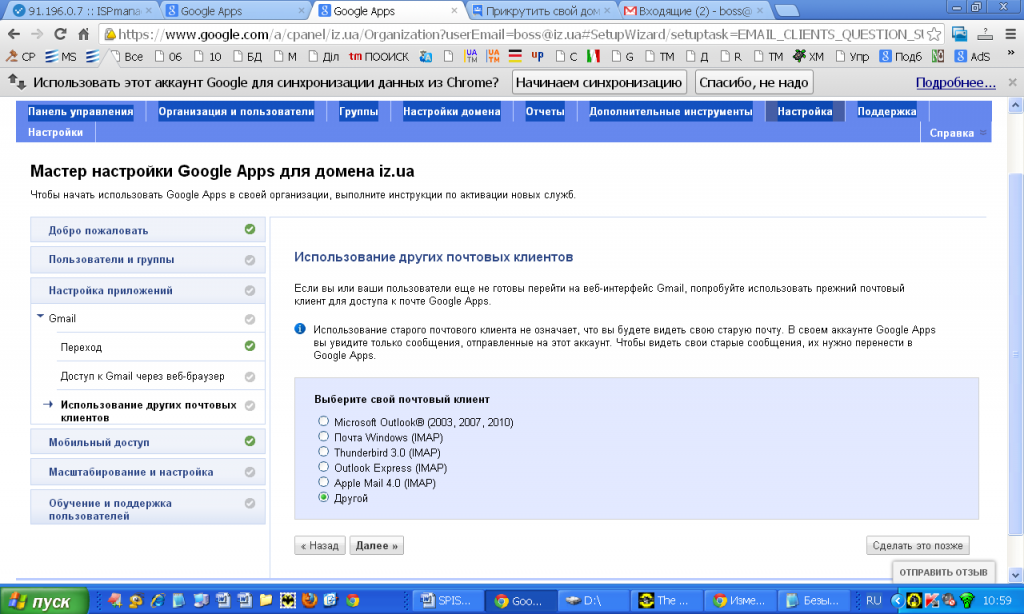The image size is (1024, 614).
Task: Switch to the Входящие (2) Gmail browser tab
Action: 694,10
